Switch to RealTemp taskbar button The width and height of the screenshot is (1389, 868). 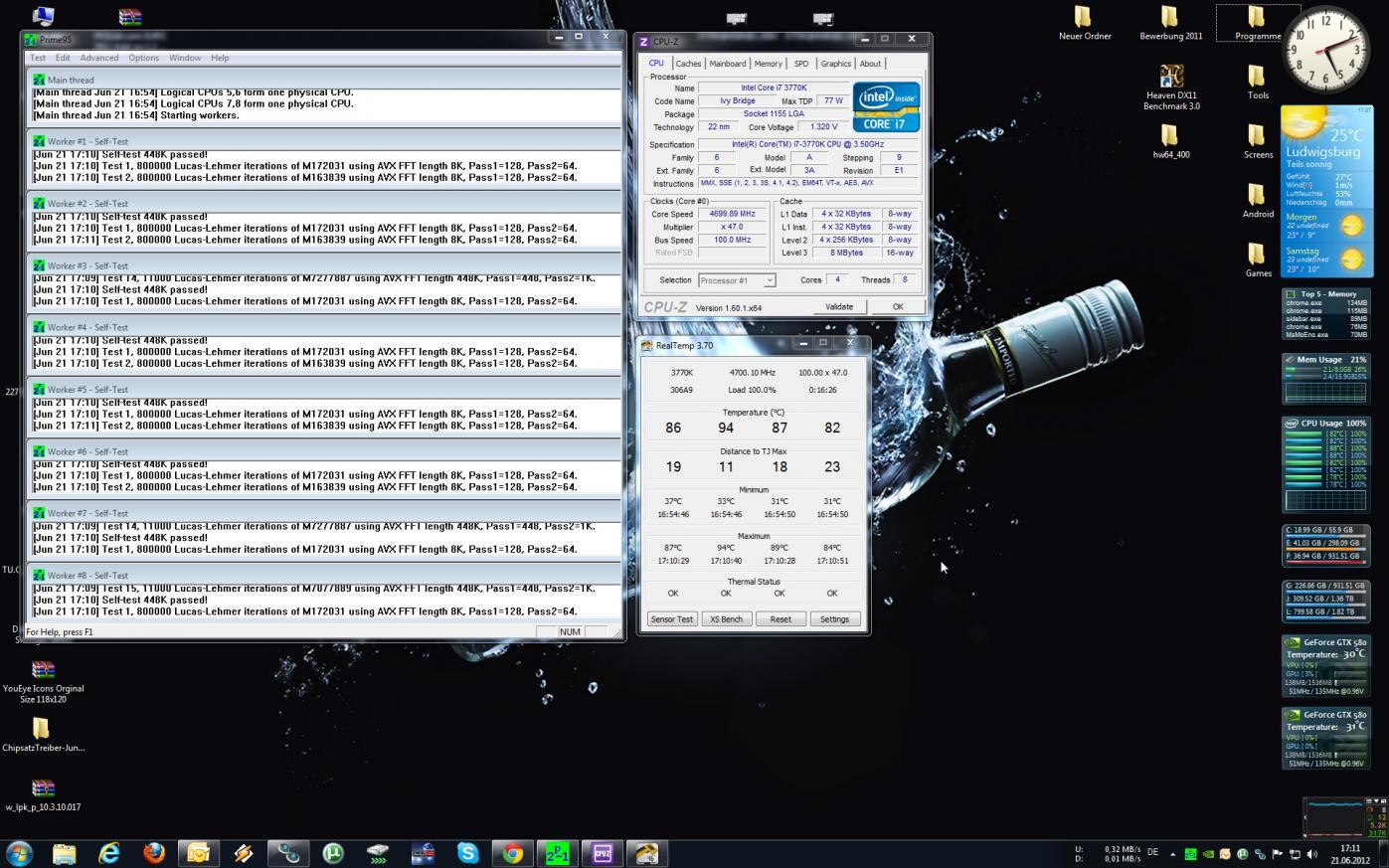pos(647,853)
